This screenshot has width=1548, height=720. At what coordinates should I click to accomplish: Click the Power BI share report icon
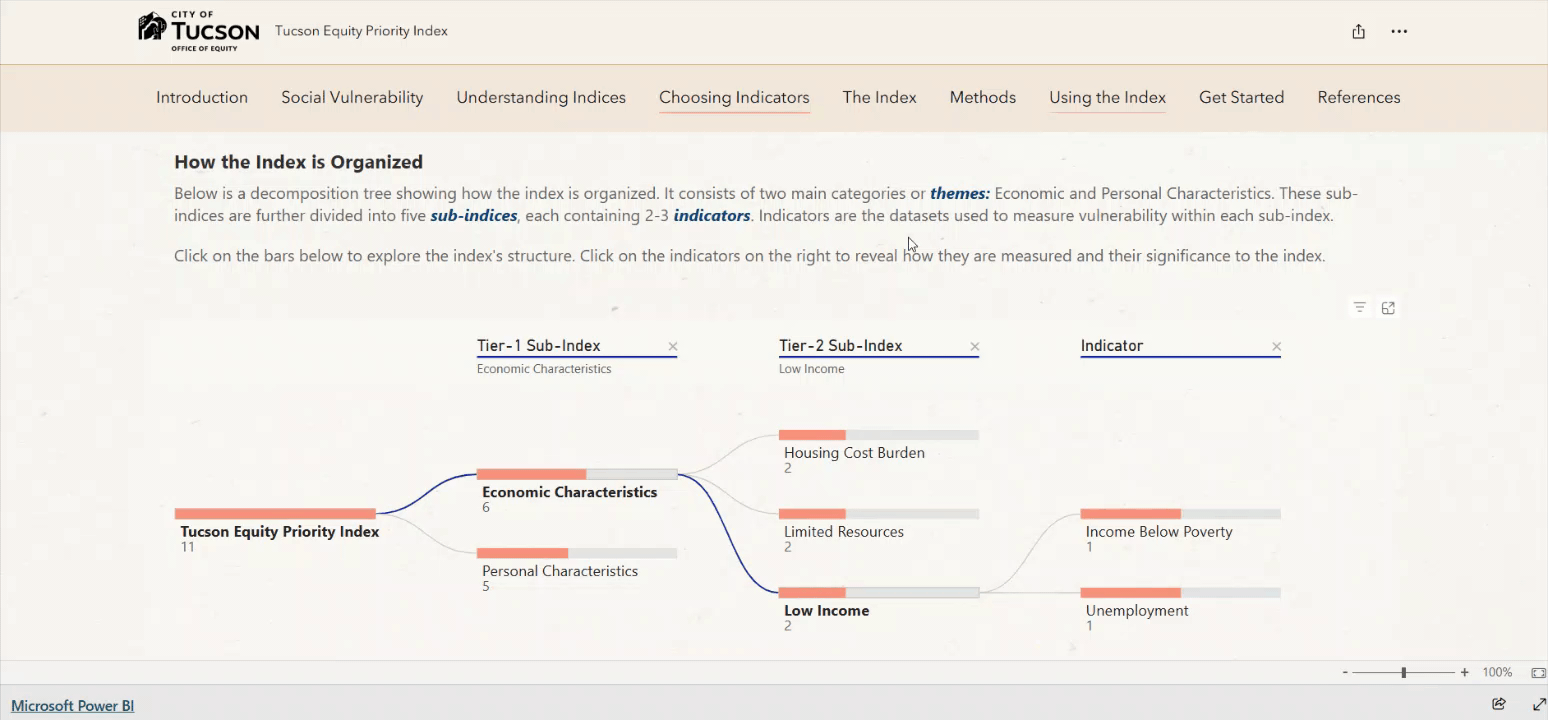tap(1499, 704)
